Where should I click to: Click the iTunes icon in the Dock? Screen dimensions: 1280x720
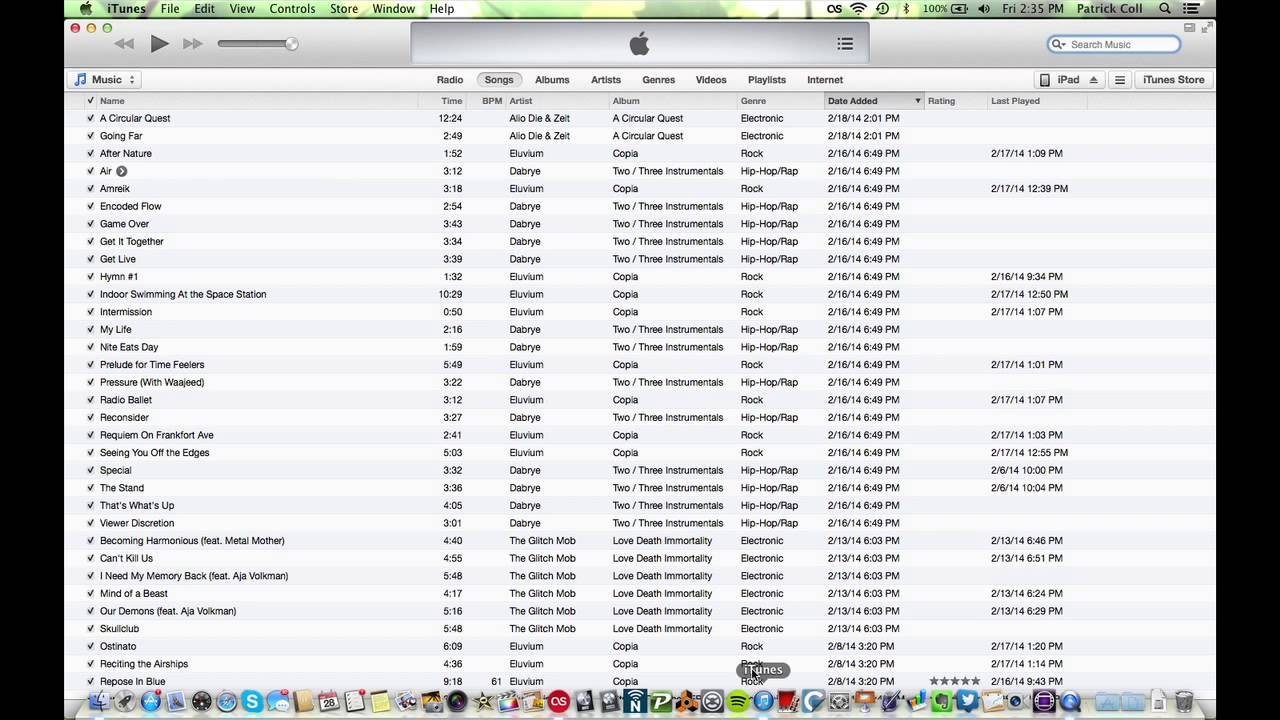763,702
